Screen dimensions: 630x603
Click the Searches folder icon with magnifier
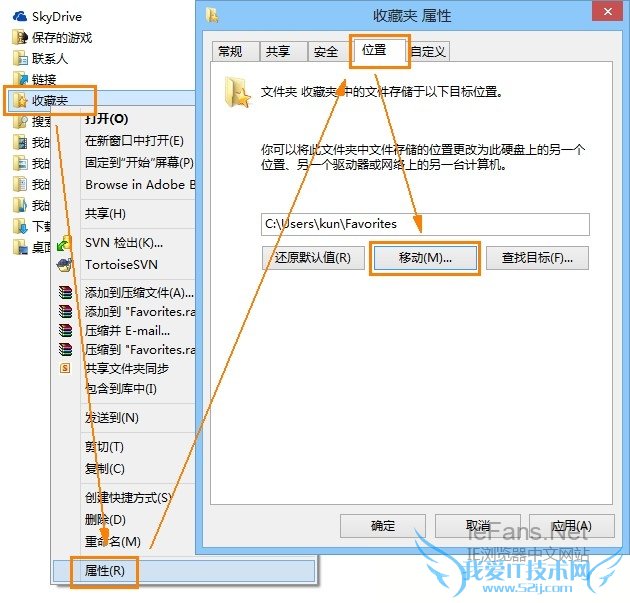[x=20, y=121]
